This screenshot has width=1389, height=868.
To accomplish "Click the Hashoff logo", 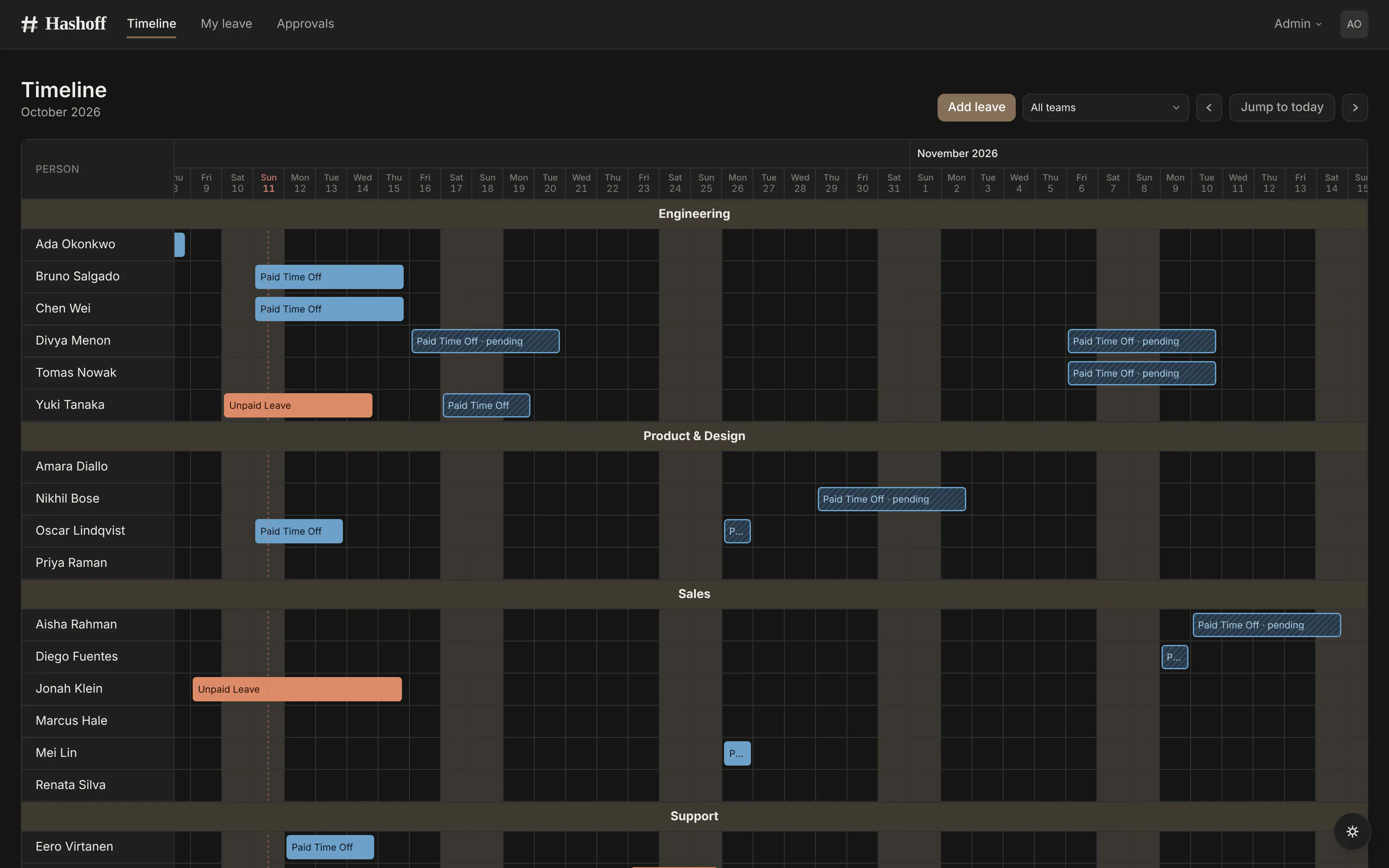I will (64, 23).
